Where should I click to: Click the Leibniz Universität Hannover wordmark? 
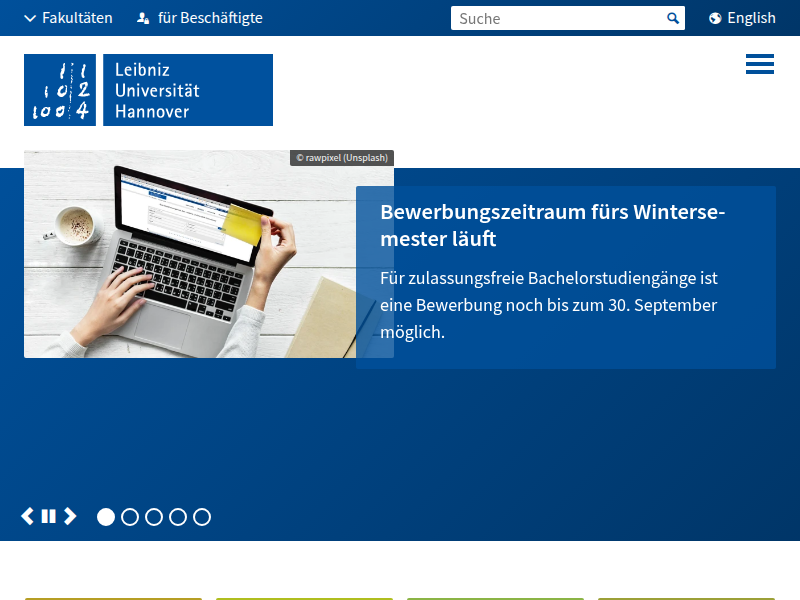coord(188,90)
